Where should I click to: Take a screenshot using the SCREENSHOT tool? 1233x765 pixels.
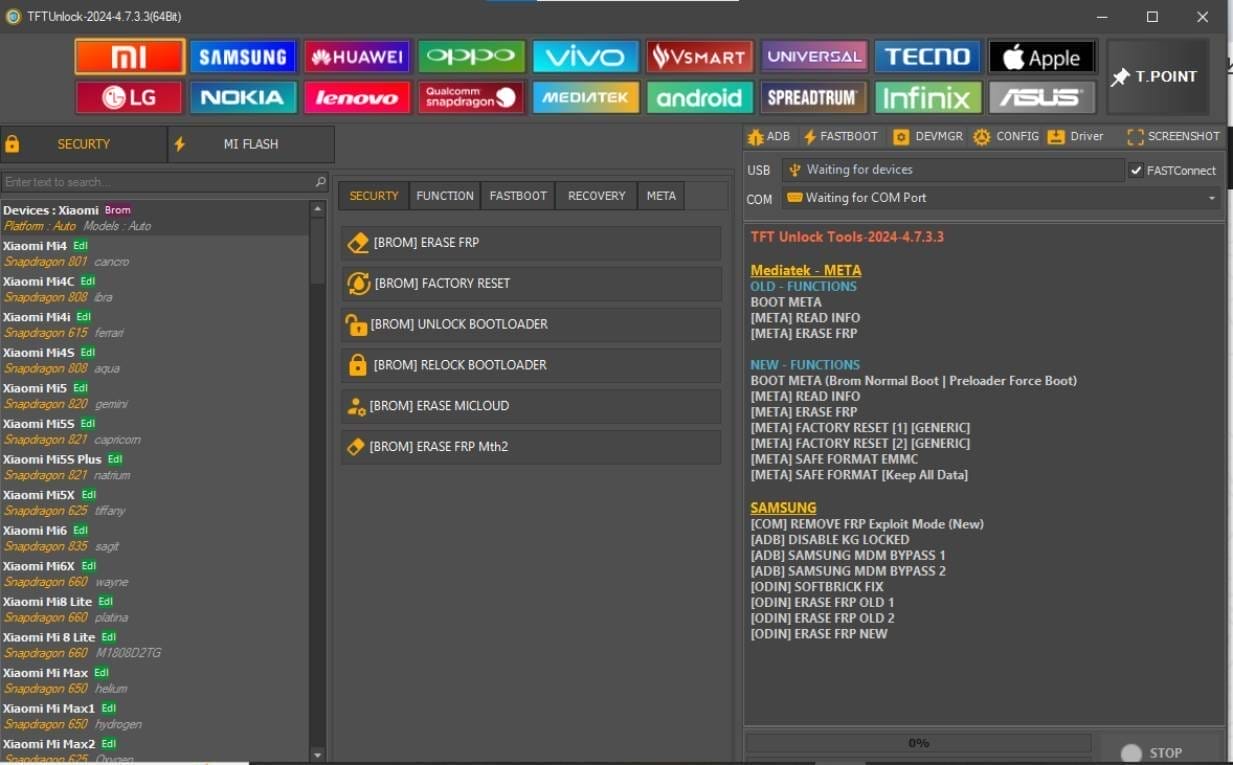(1172, 136)
